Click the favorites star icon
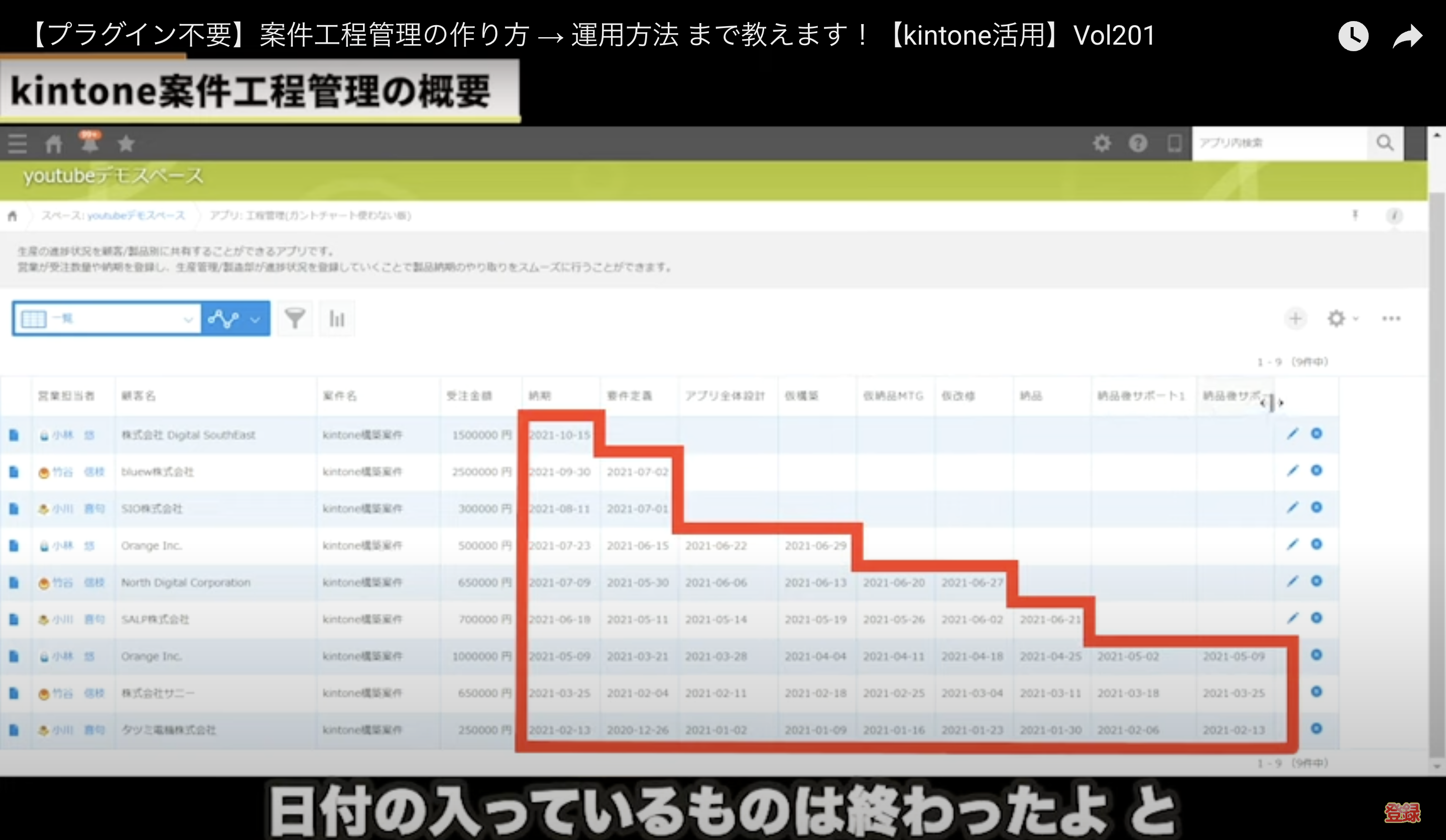 pyautogui.click(x=126, y=144)
